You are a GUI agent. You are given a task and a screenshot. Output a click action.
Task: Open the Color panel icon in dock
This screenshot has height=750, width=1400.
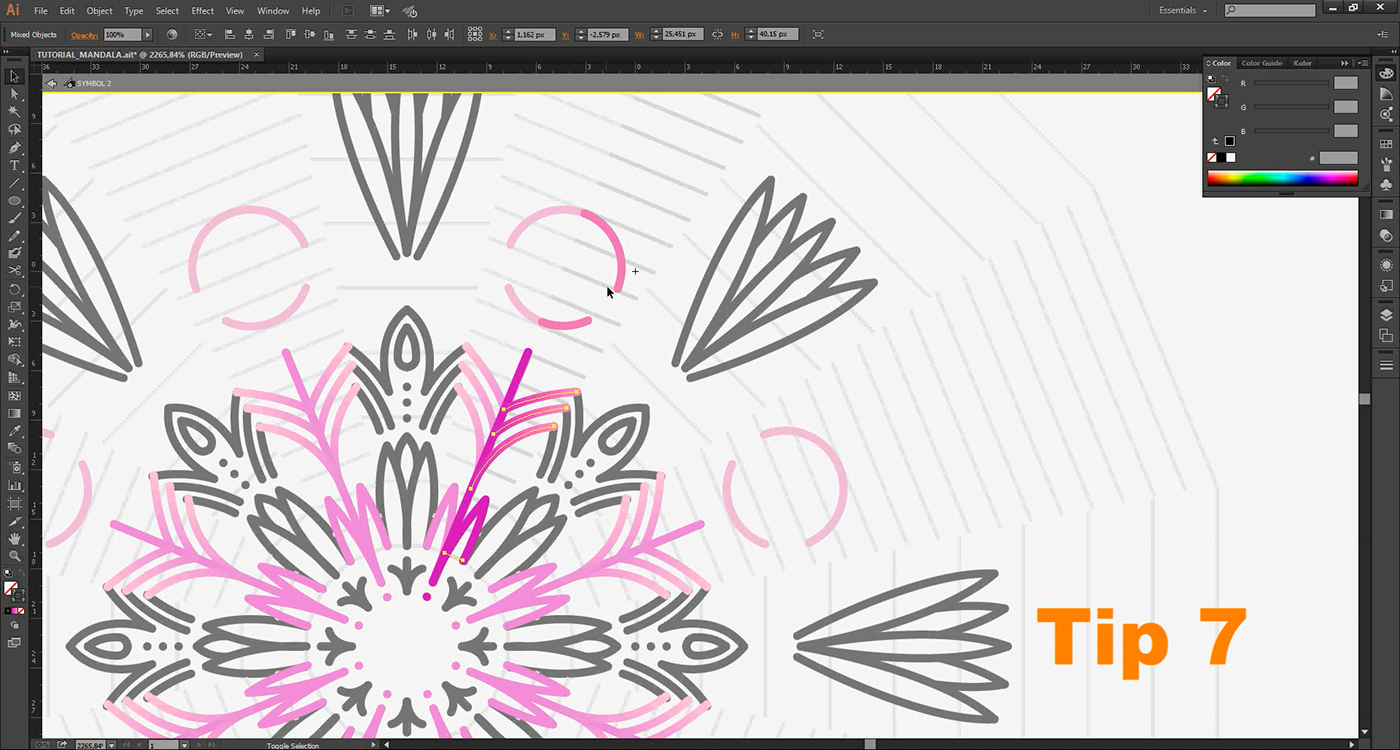click(x=1386, y=73)
